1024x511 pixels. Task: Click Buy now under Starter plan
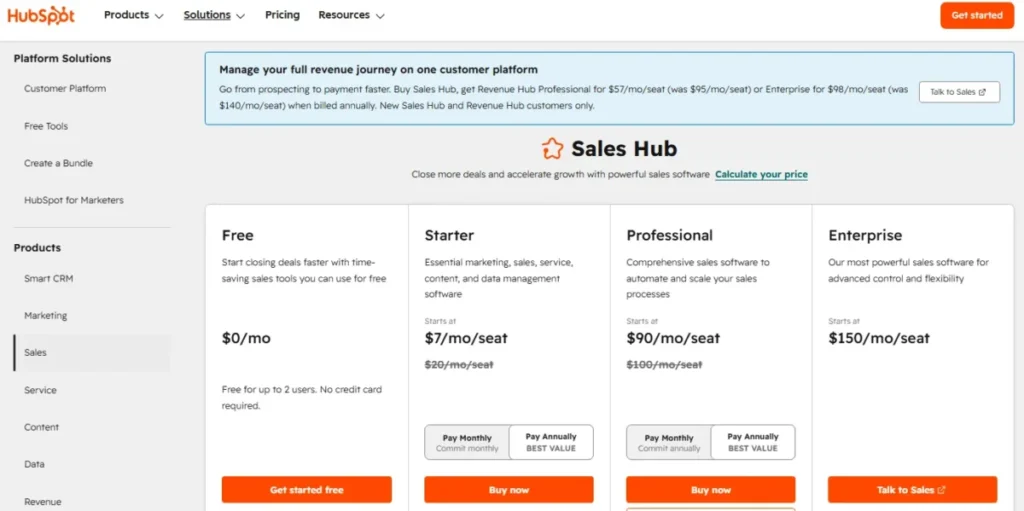pyautogui.click(x=509, y=489)
